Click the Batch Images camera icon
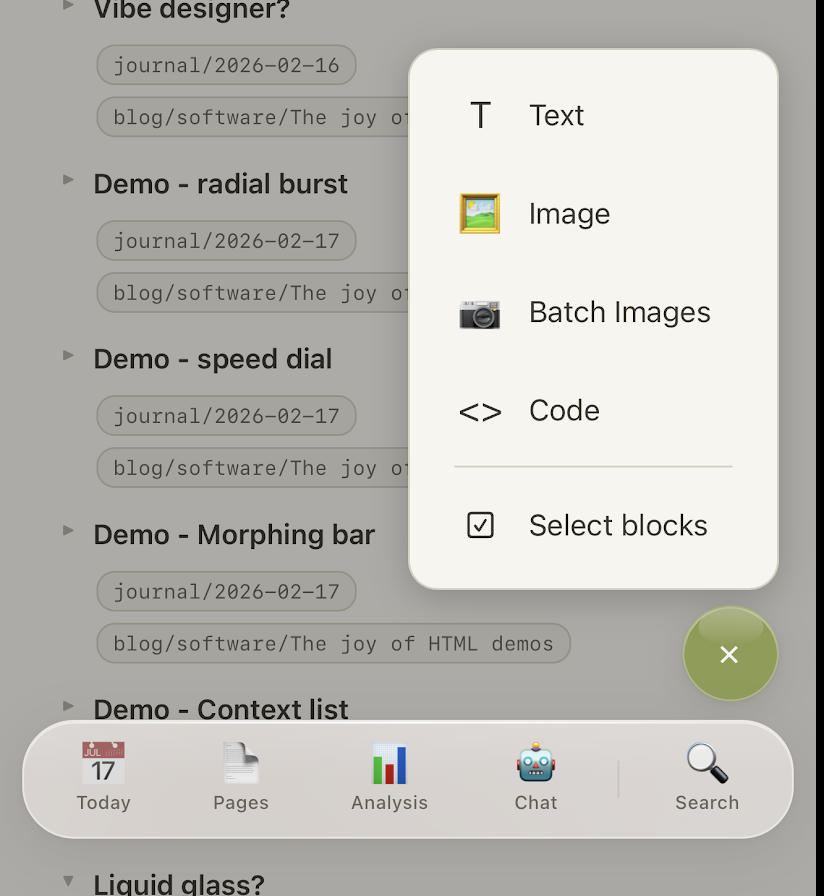Image resolution: width=824 pixels, height=896 pixels. point(480,313)
